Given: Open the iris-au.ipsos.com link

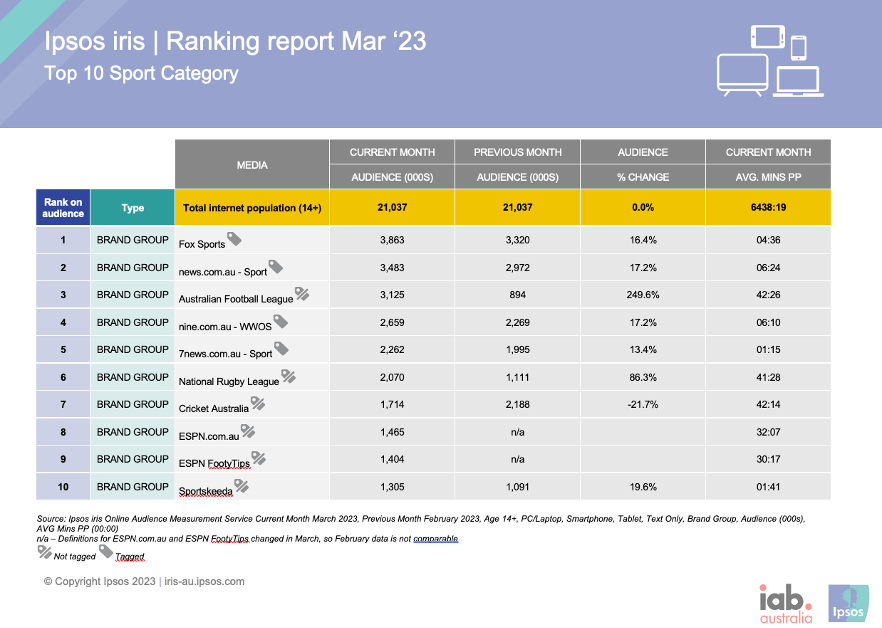Looking at the screenshot, I should pyautogui.click(x=203, y=581).
